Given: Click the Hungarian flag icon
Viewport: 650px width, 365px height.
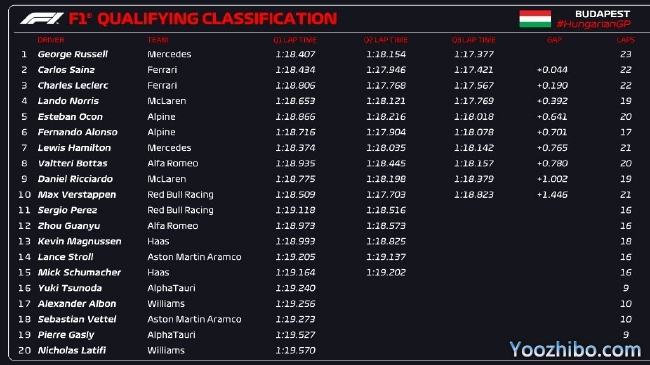Looking at the screenshot, I should tap(535, 19).
